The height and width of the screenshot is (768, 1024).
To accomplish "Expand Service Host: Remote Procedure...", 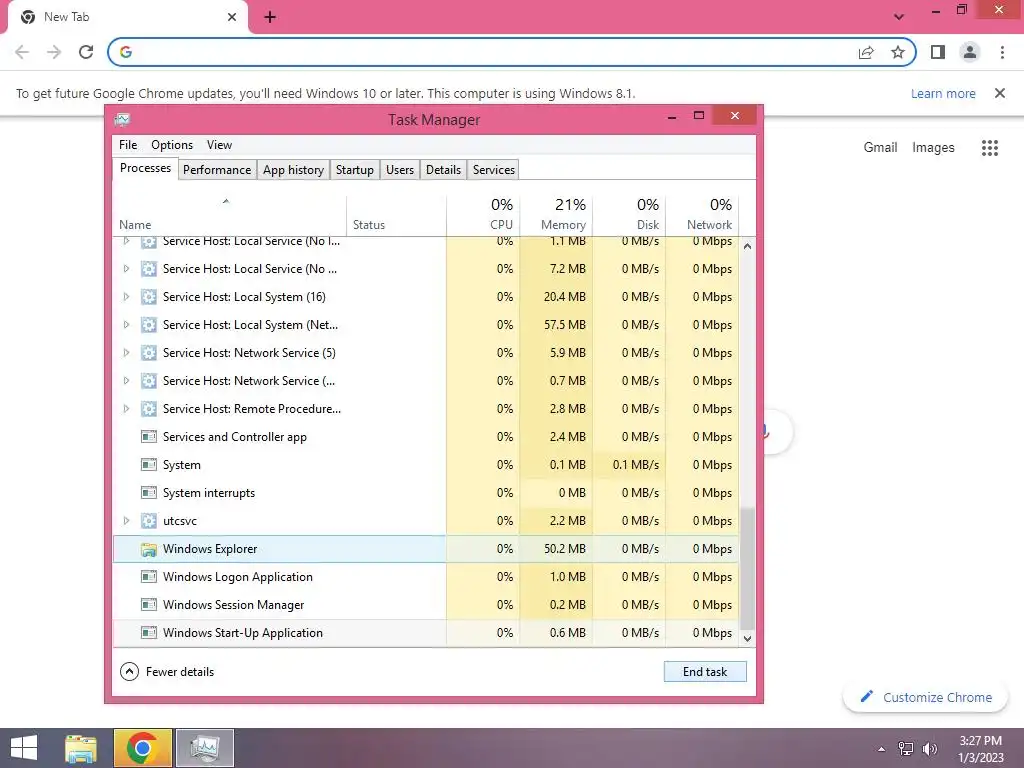I will point(126,409).
